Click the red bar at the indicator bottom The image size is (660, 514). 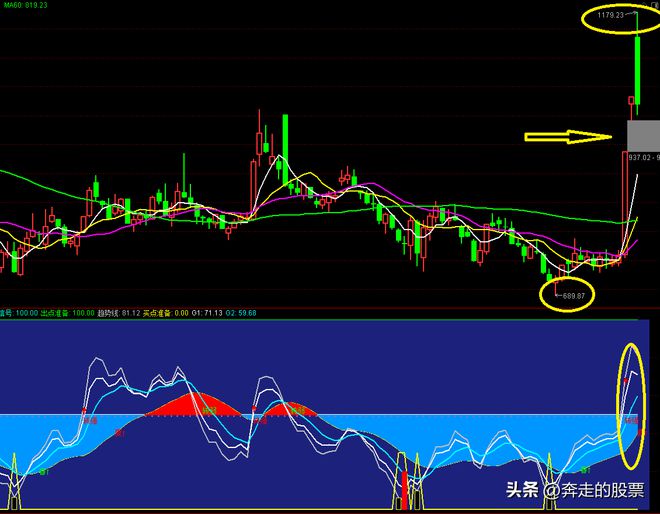(x=404, y=490)
